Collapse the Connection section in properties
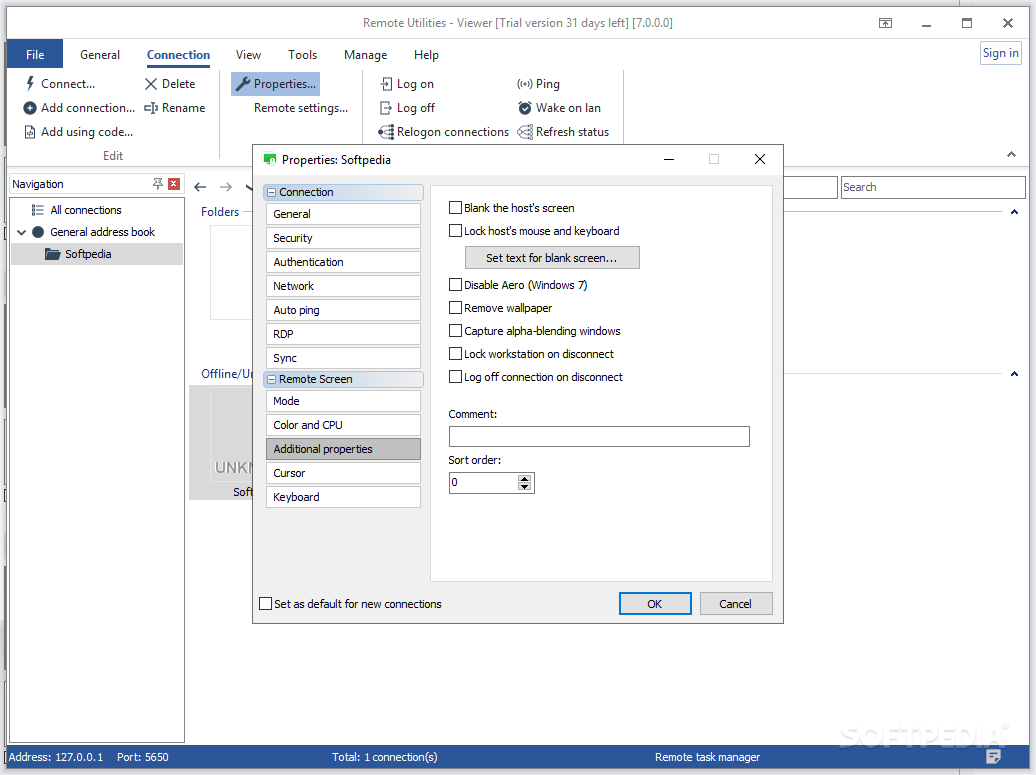The image size is (1036, 775). click(270, 190)
